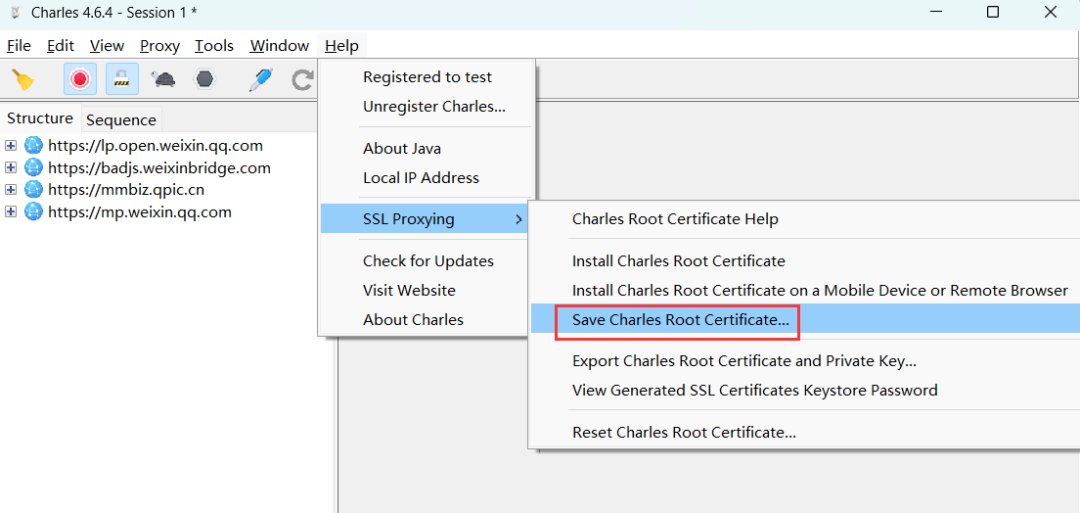Minimize the Charles window
Viewport: 1080px width, 513px height.
[x=935, y=12]
